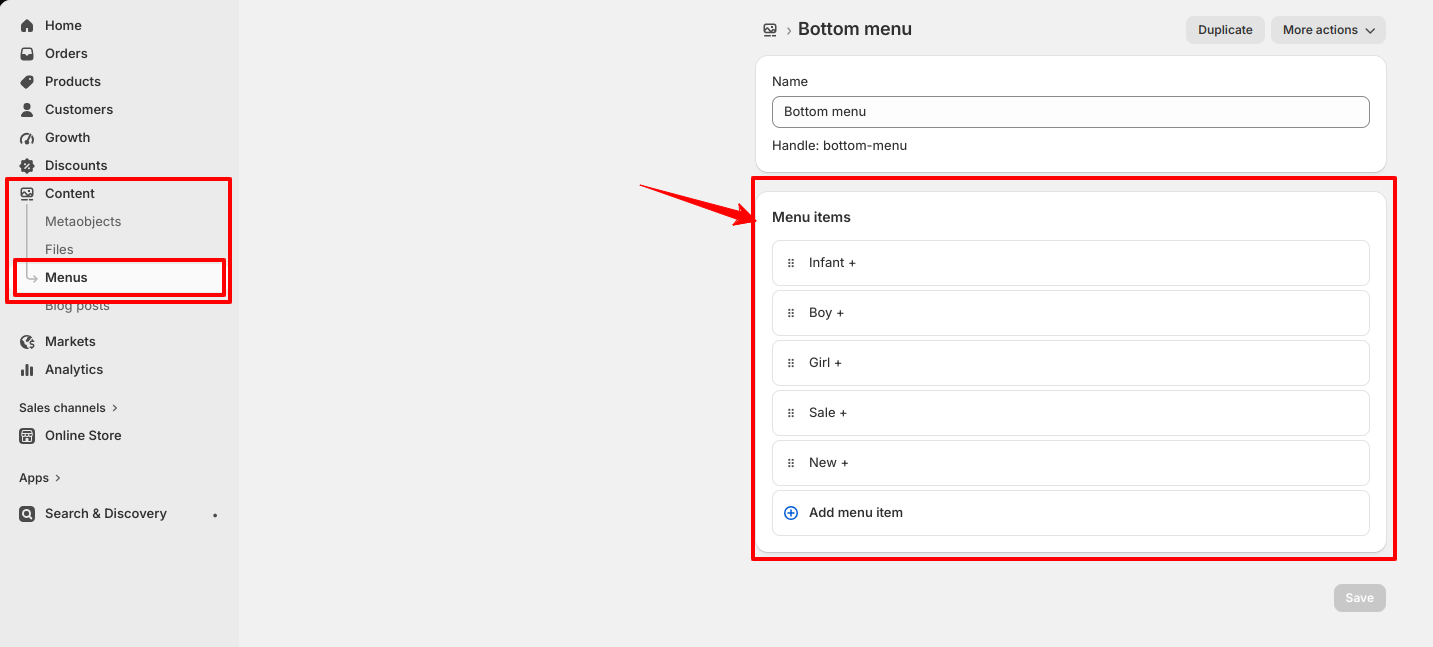Open the Sale + menu item

pos(1070,413)
